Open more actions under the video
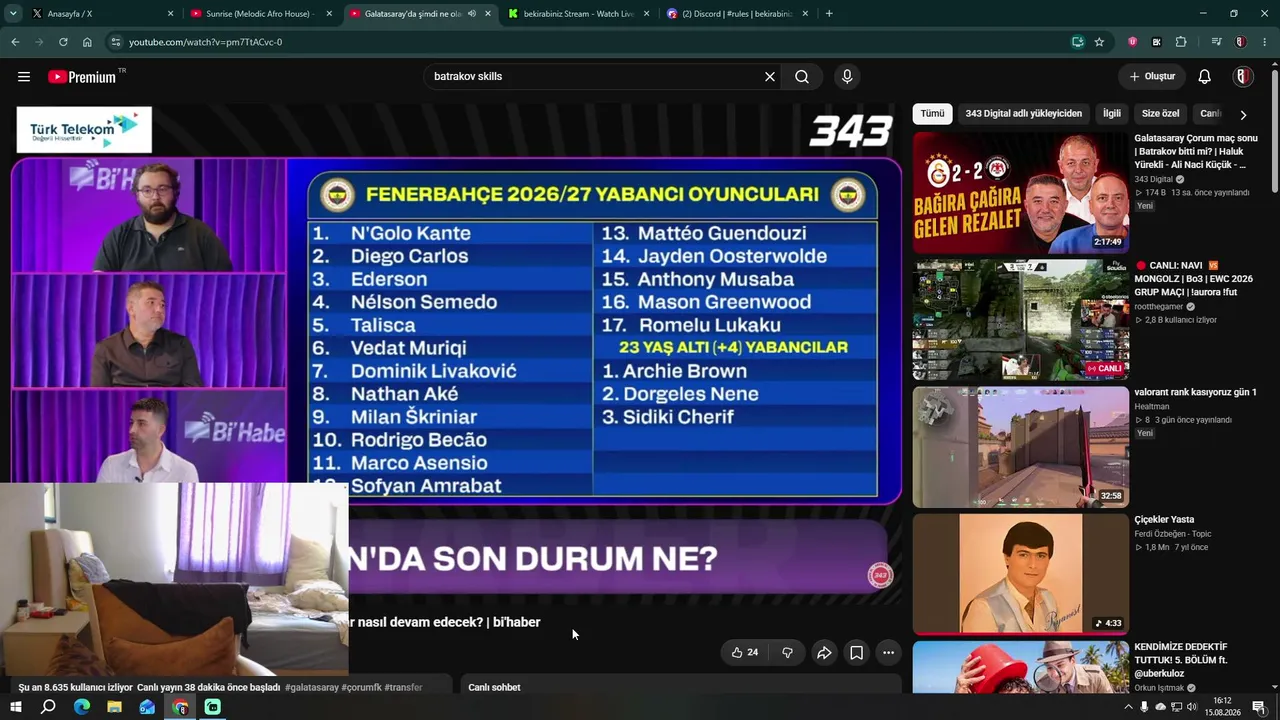 tap(888, 653)
